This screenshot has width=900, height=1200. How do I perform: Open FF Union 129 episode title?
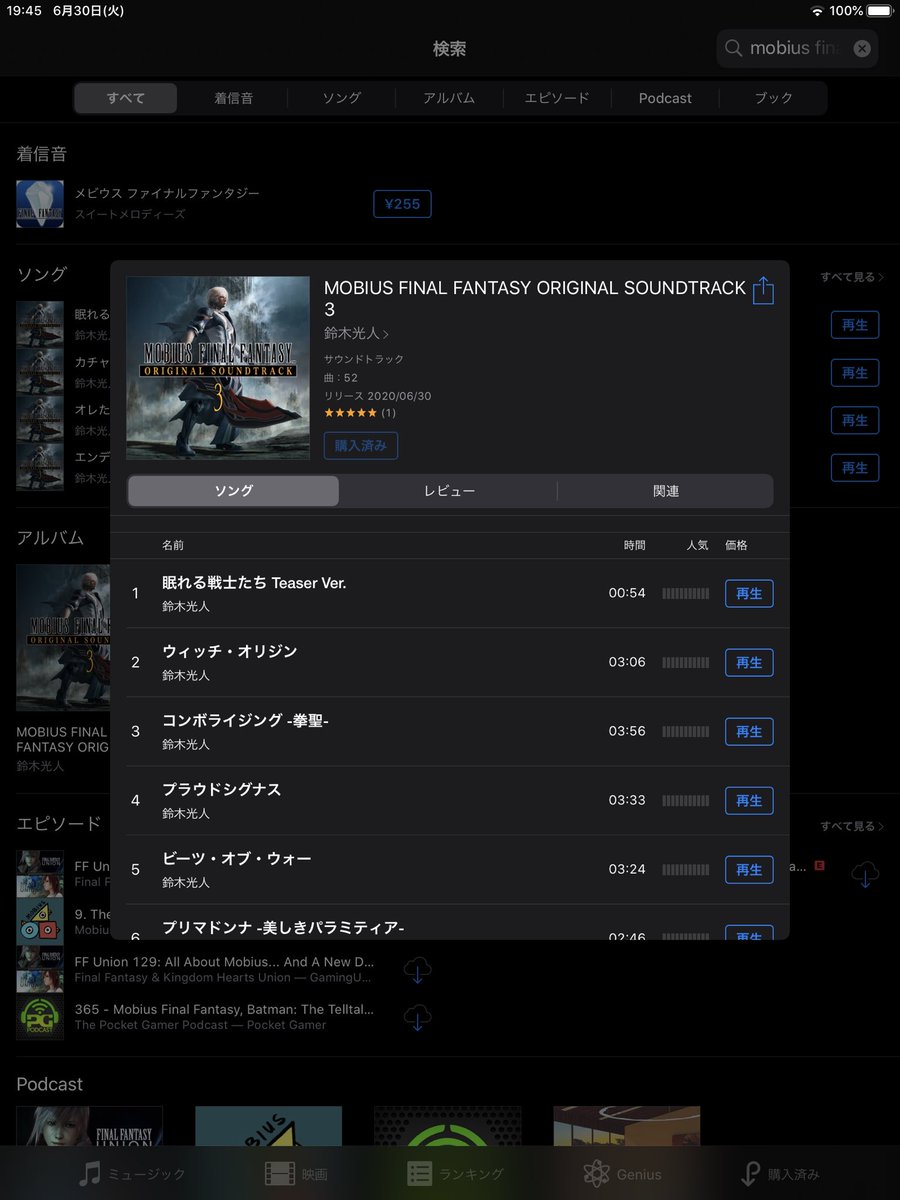tap(224, 961)
